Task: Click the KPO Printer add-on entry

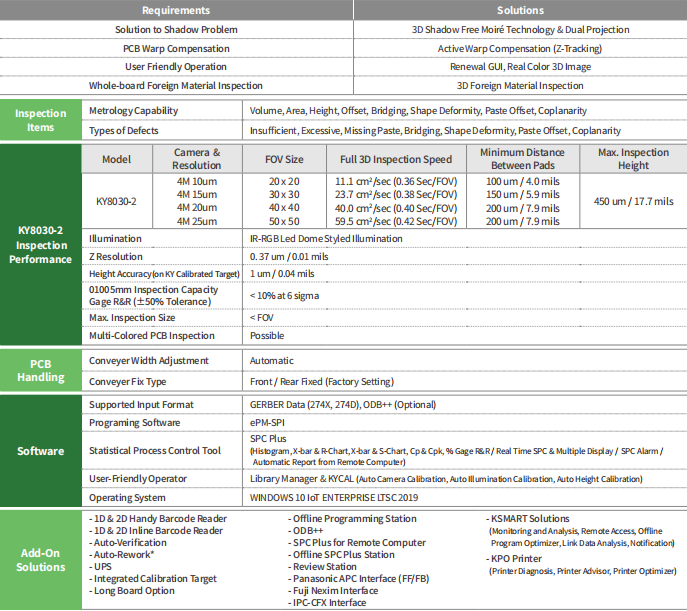Action: point(514,559)
